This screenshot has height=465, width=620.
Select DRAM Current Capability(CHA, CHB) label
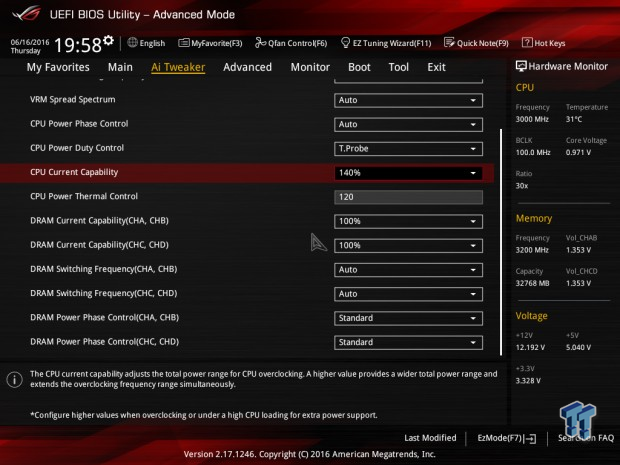[99, 221]
